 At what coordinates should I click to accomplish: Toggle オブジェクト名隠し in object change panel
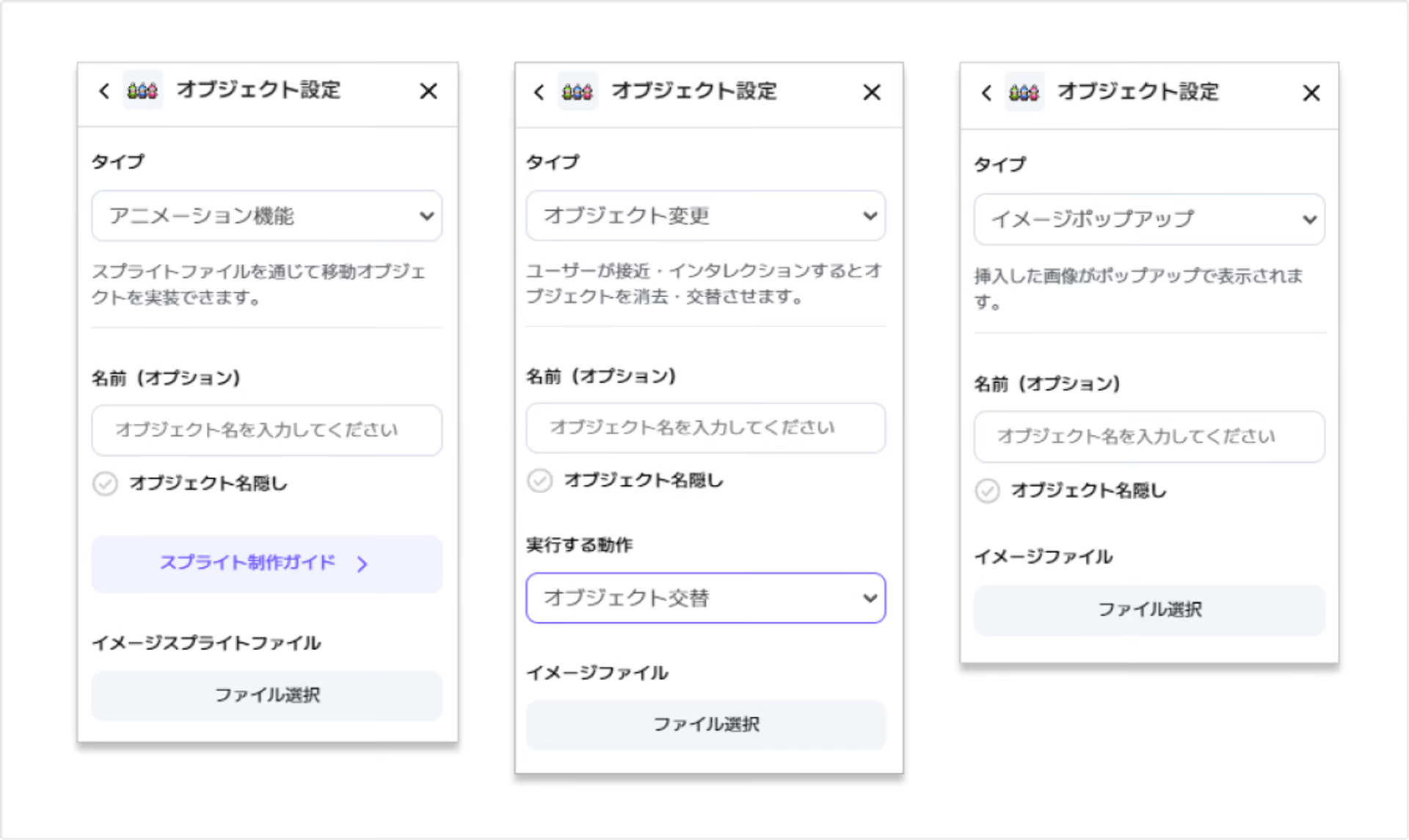540,481
